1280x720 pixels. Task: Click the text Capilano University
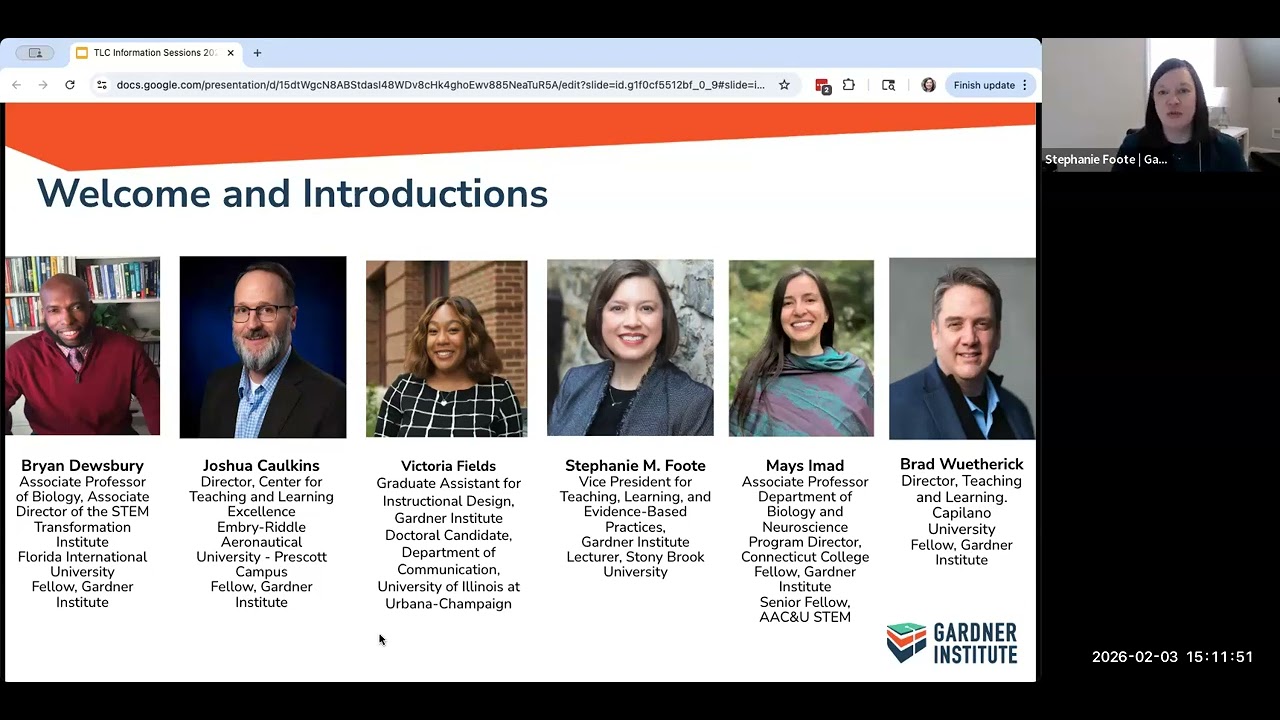pyautogui.click(x=962, y=521)
